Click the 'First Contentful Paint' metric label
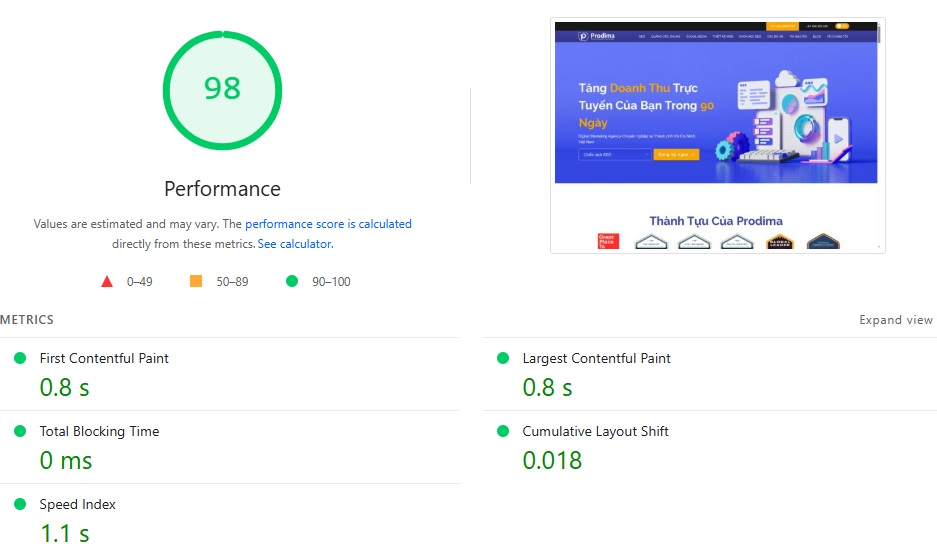937x555 pixels. point(104,358)
